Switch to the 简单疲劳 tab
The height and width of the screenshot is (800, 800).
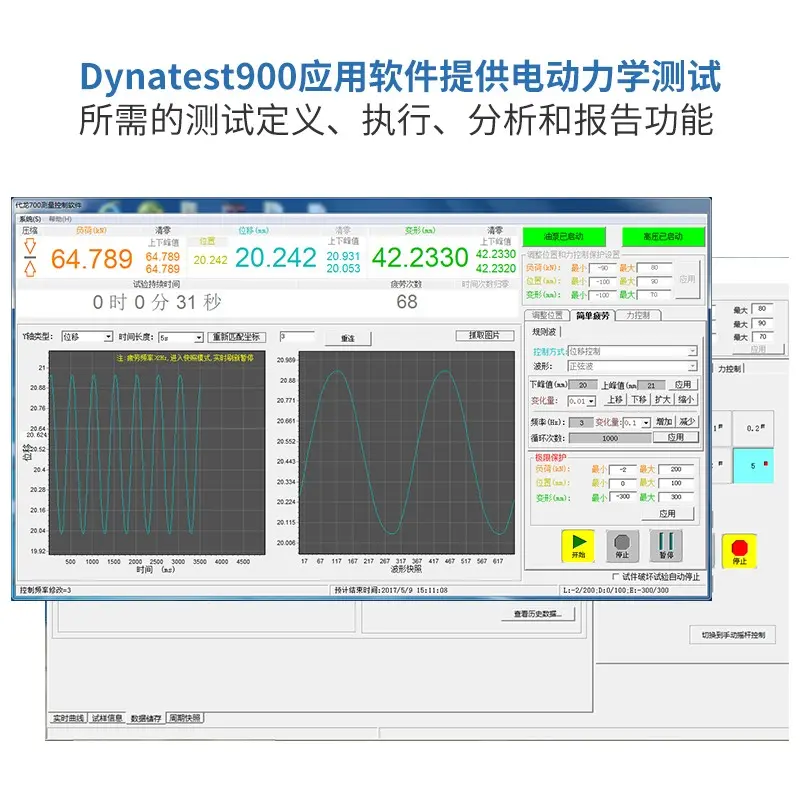click(x=592, y=315)
